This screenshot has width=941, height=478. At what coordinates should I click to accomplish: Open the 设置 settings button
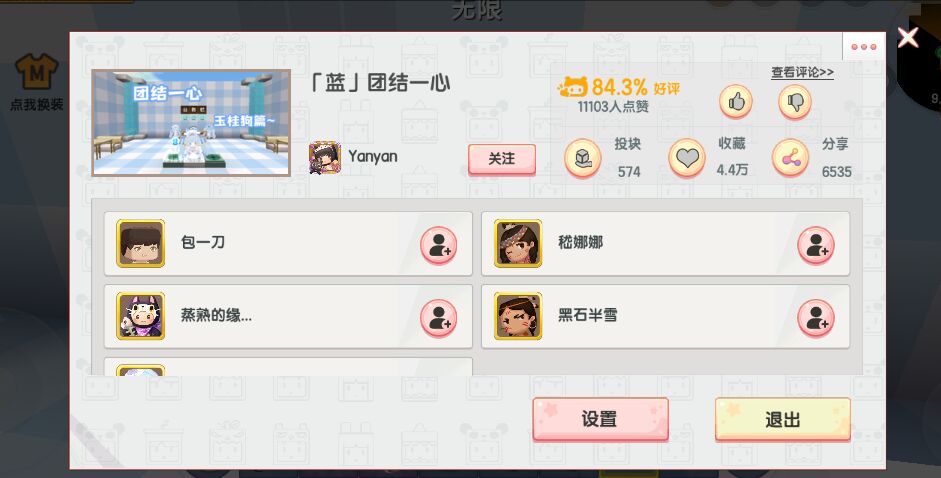tap(600, 419)
